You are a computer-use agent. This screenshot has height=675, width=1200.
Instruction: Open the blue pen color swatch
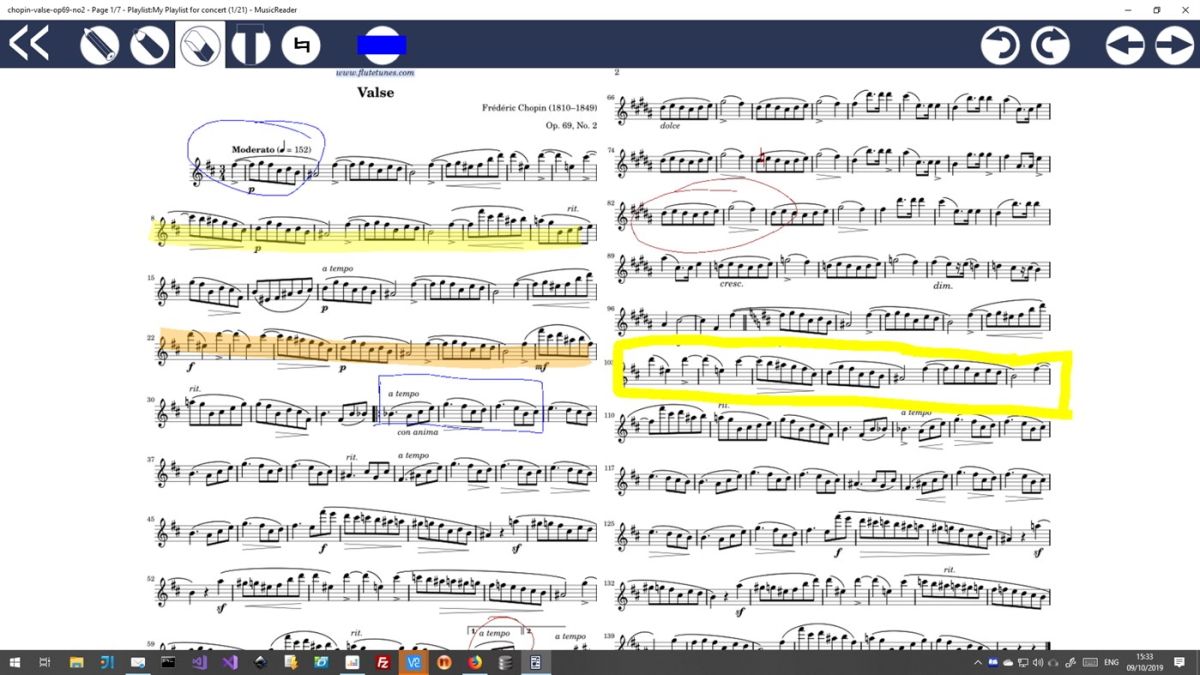click(x=382, y=45)
